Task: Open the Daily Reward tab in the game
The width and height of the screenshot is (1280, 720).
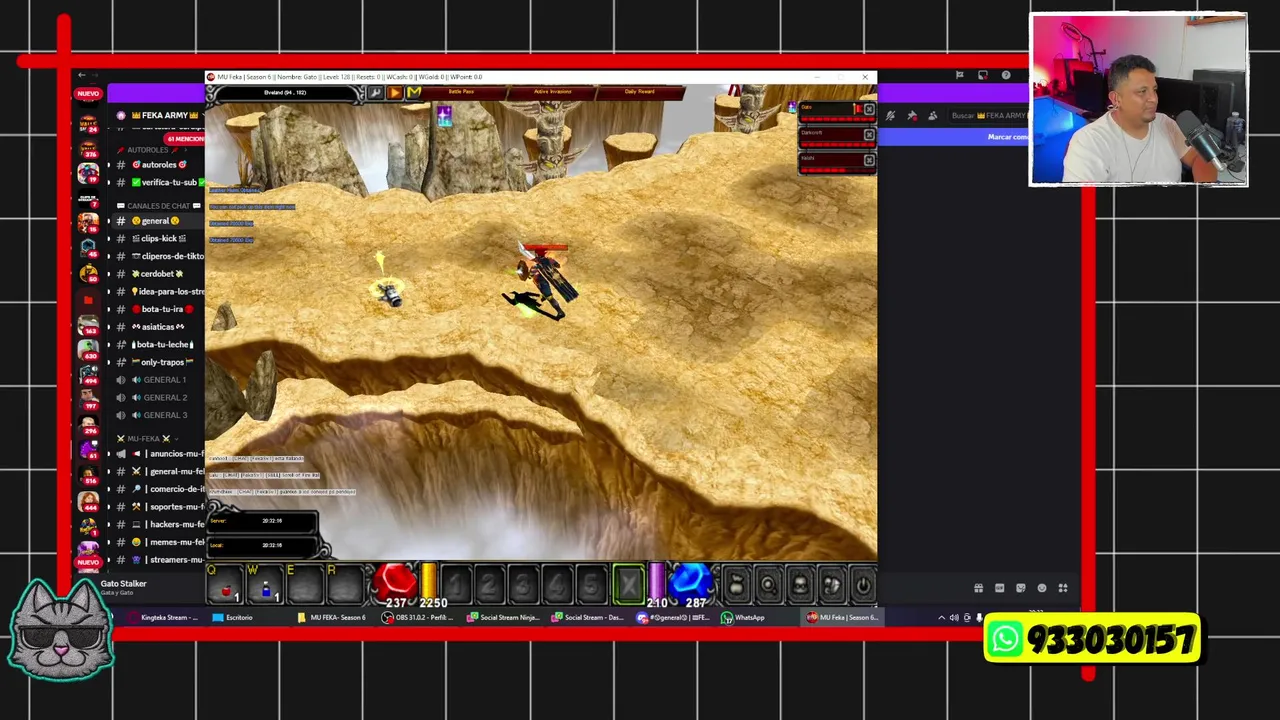Action: coord(639,92)
